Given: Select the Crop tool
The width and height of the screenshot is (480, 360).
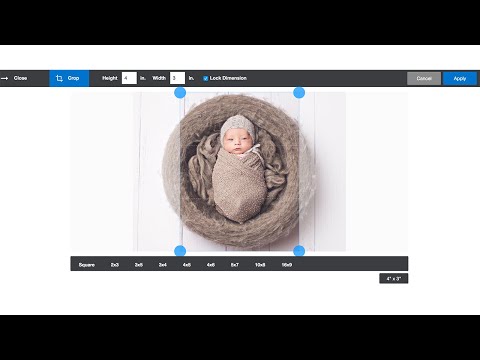Looking at the screenshot, I should pos(69,78).
